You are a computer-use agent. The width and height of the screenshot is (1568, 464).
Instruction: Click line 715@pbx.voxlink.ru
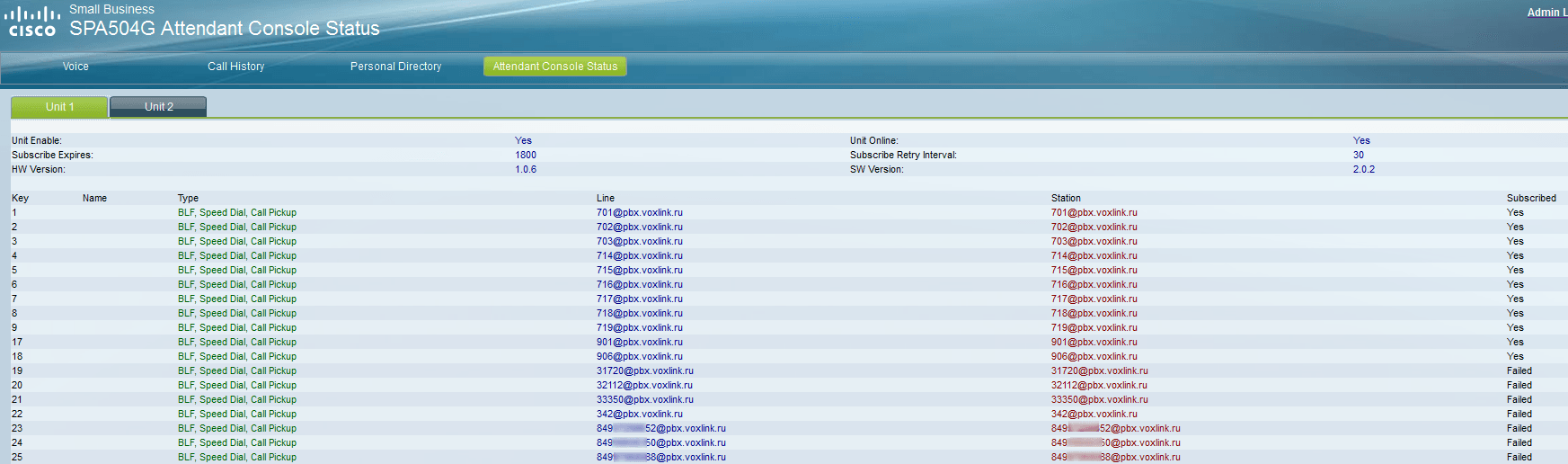640,270
